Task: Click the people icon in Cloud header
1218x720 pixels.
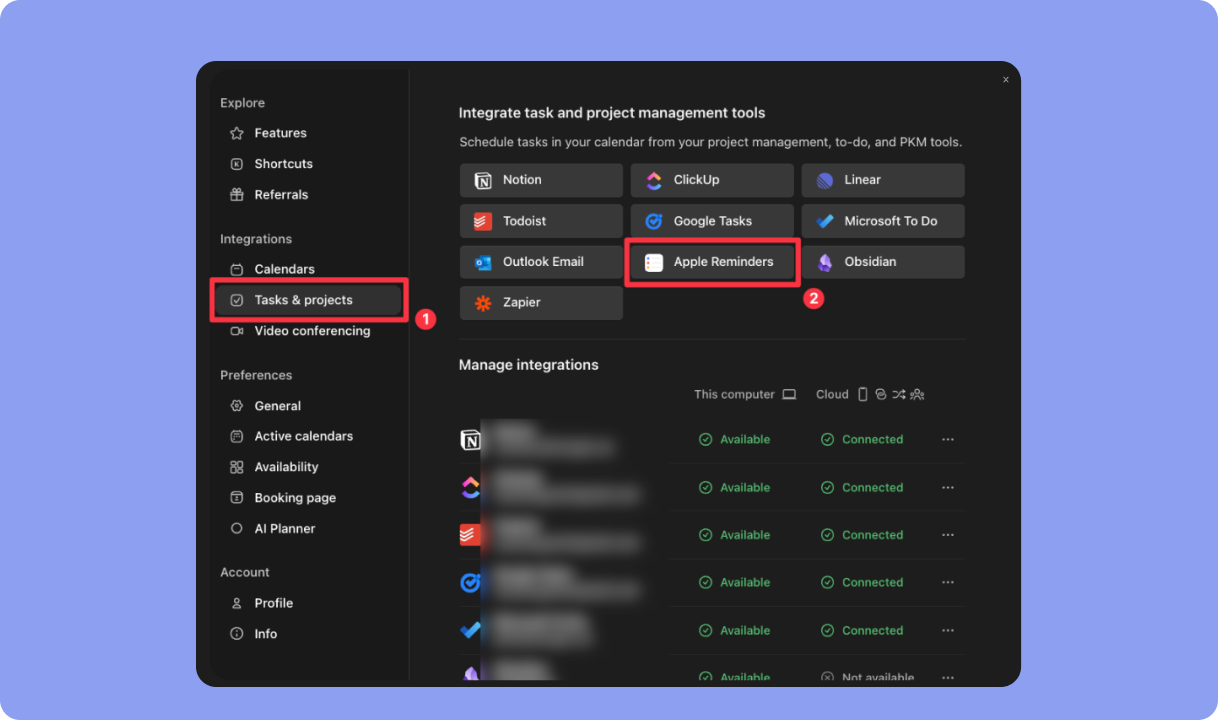Action: click(x=917, y=395)
